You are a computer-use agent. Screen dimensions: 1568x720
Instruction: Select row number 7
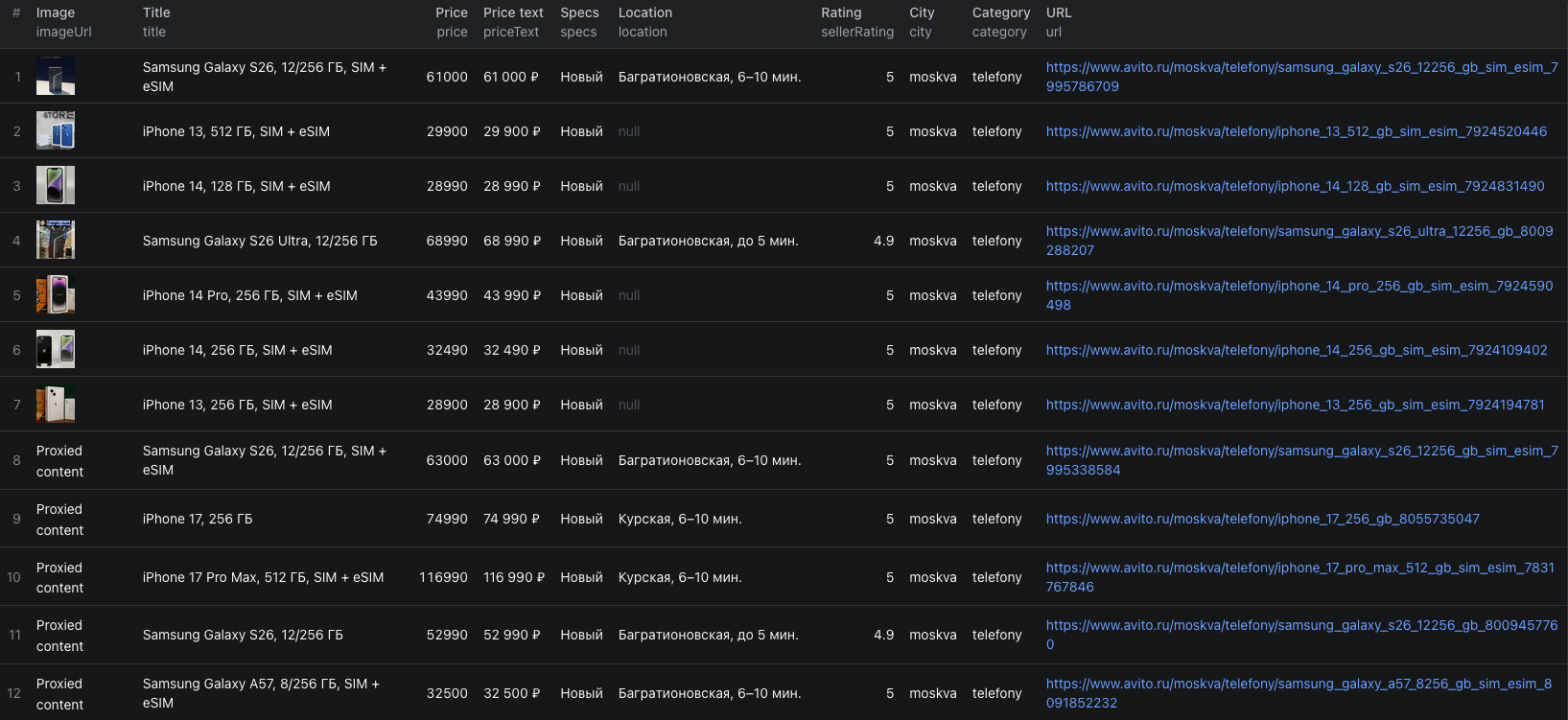point(16,405)
